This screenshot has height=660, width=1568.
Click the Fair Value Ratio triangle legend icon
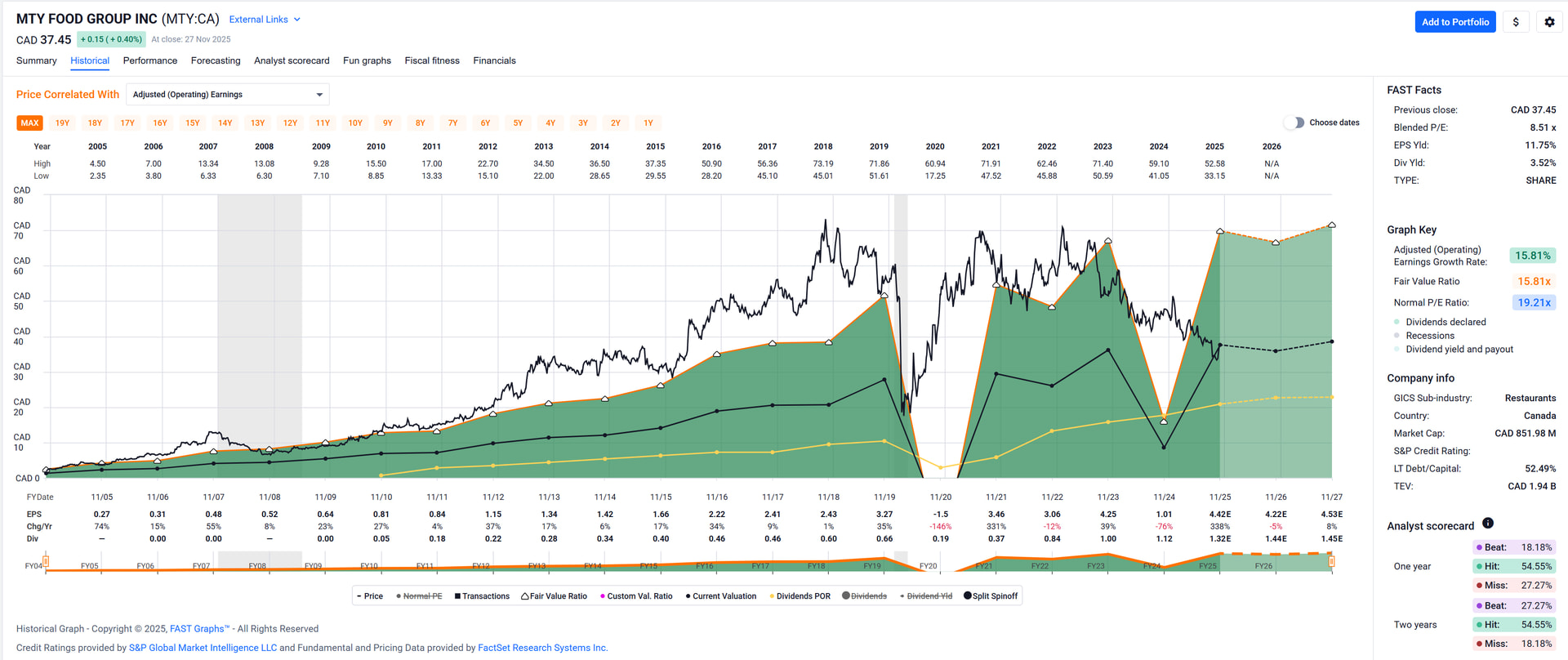(525, 596)
